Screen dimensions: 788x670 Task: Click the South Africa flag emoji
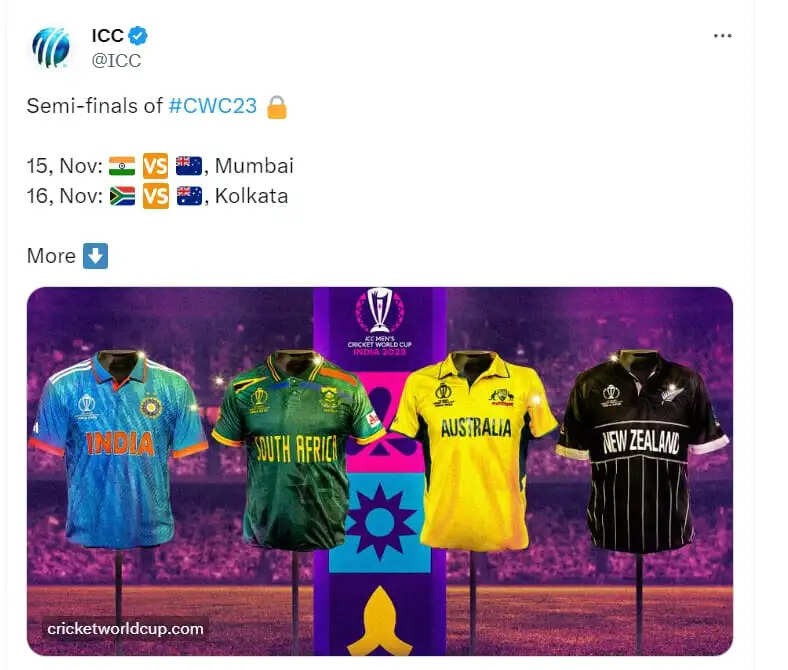[122, 196]
